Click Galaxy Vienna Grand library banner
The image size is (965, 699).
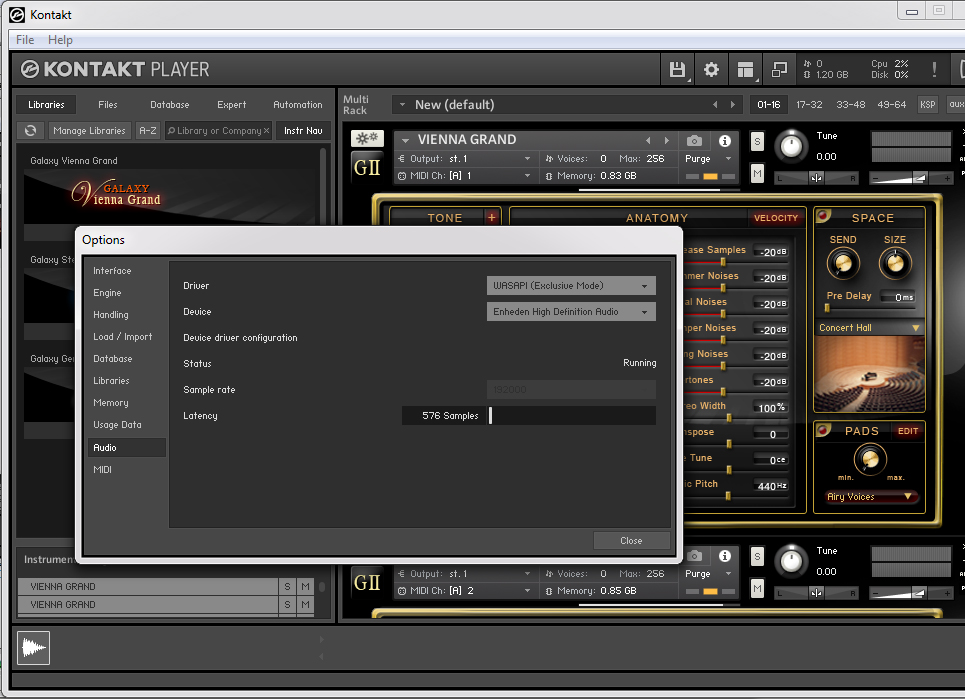click(170, 197)
